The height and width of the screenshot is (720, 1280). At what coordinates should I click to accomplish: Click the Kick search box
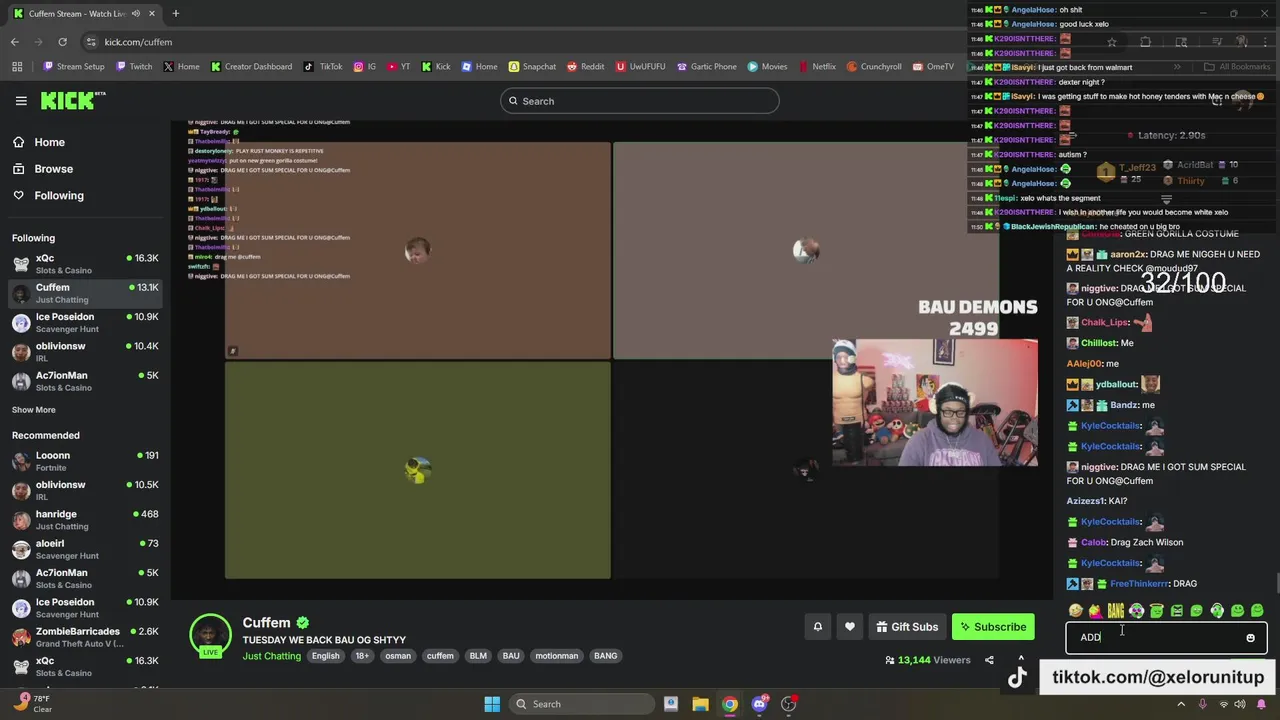tap(639, 101)
